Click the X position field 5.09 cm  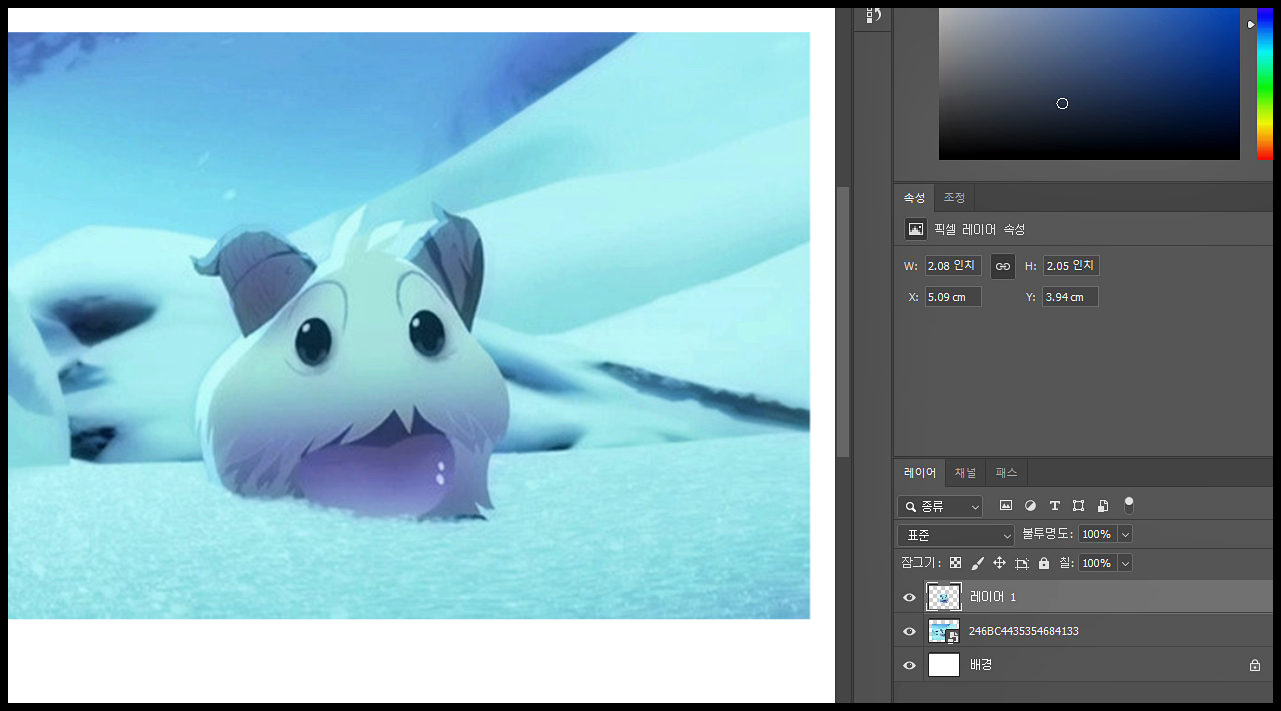[x=953, y=297]
